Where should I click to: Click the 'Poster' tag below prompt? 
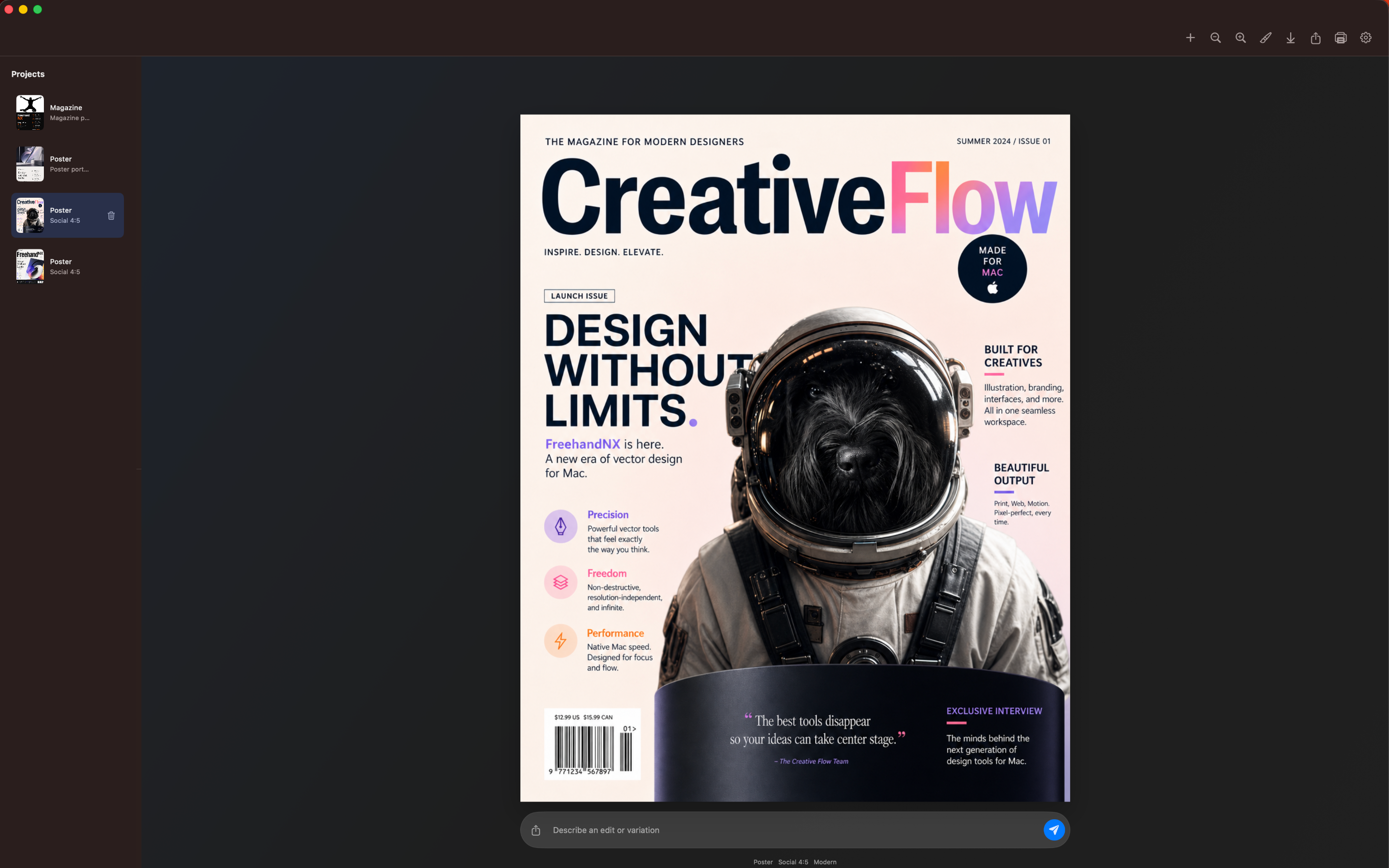tap(763, 862)
